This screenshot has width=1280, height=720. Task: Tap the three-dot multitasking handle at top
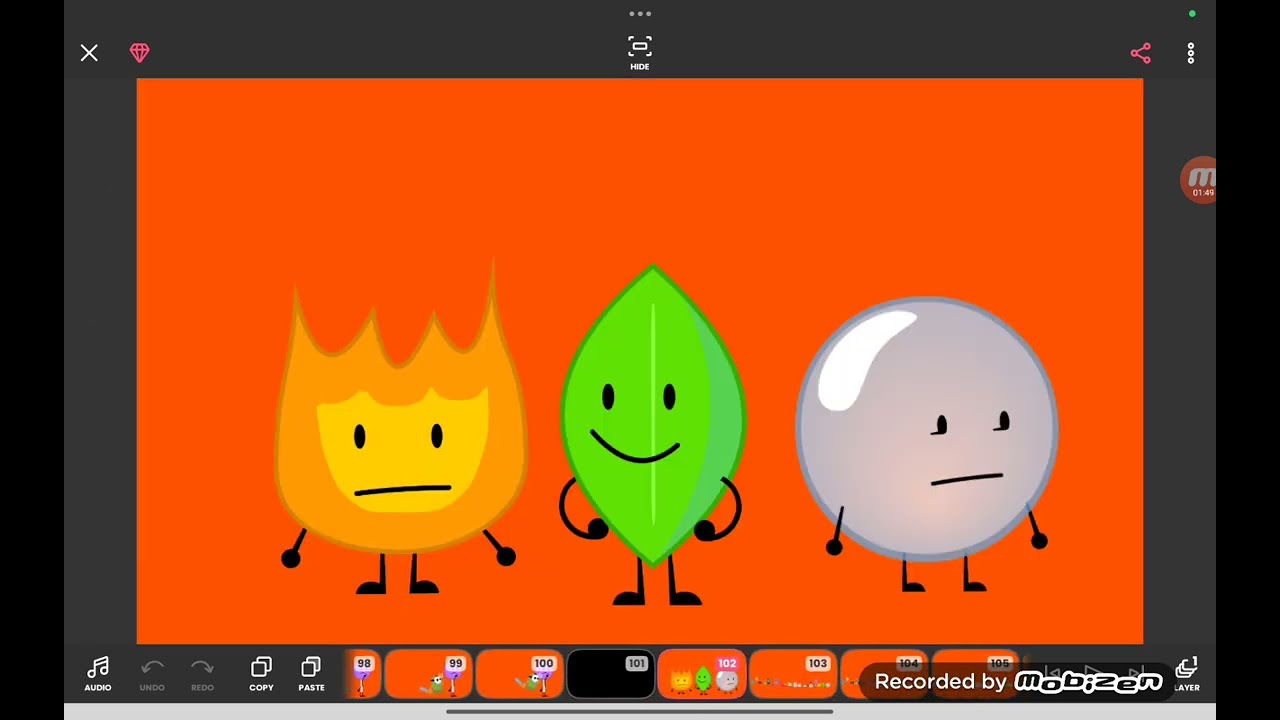640,14
